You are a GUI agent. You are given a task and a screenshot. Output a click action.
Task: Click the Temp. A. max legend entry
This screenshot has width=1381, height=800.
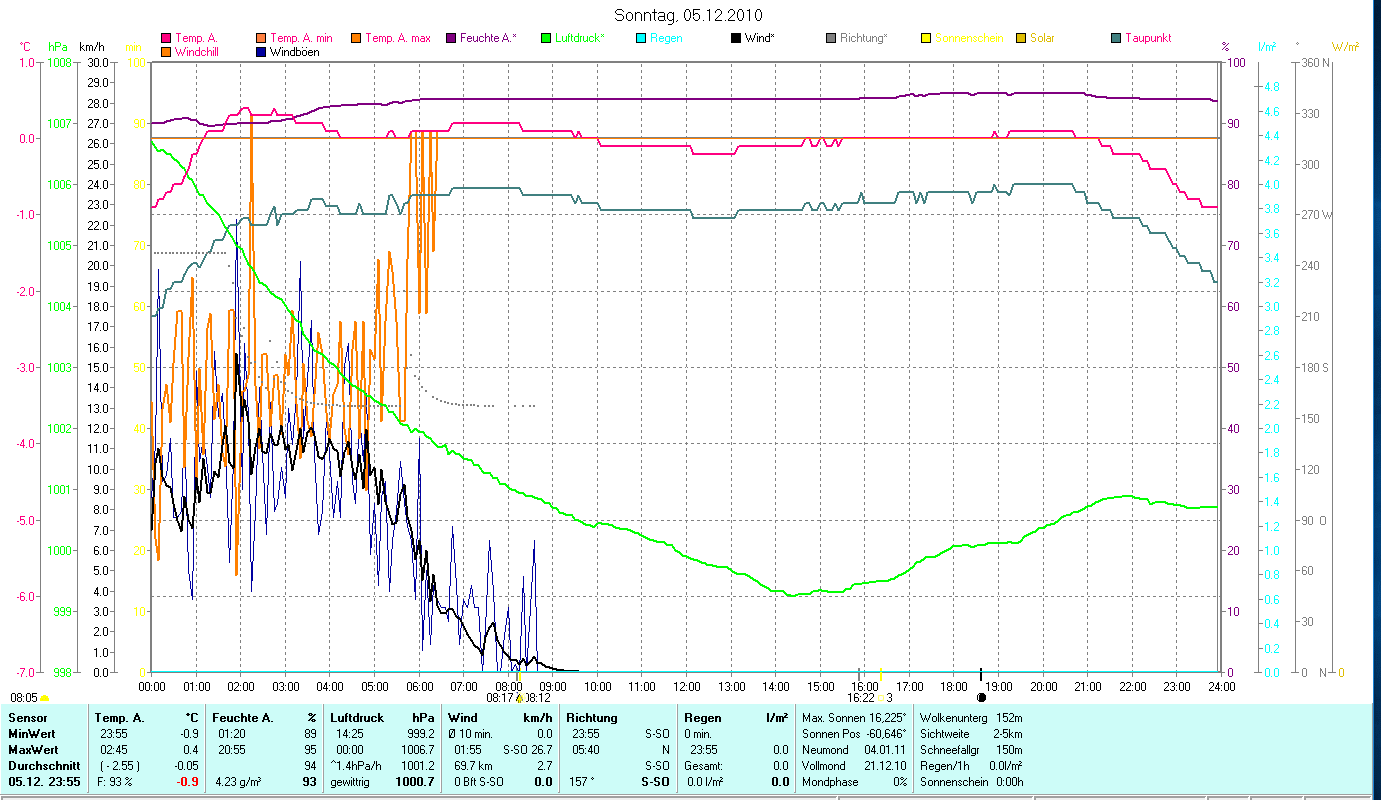tap(397, 38)
